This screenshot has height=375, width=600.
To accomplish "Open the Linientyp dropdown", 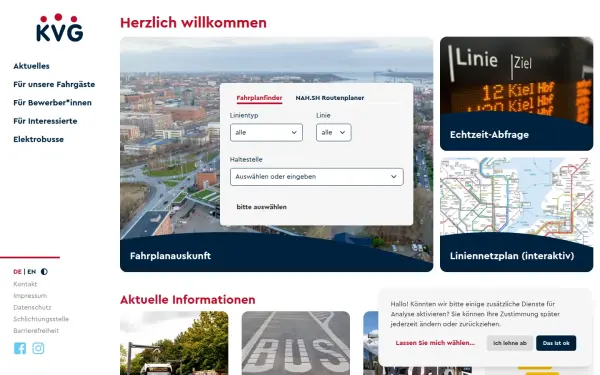I will pos(266,132).
